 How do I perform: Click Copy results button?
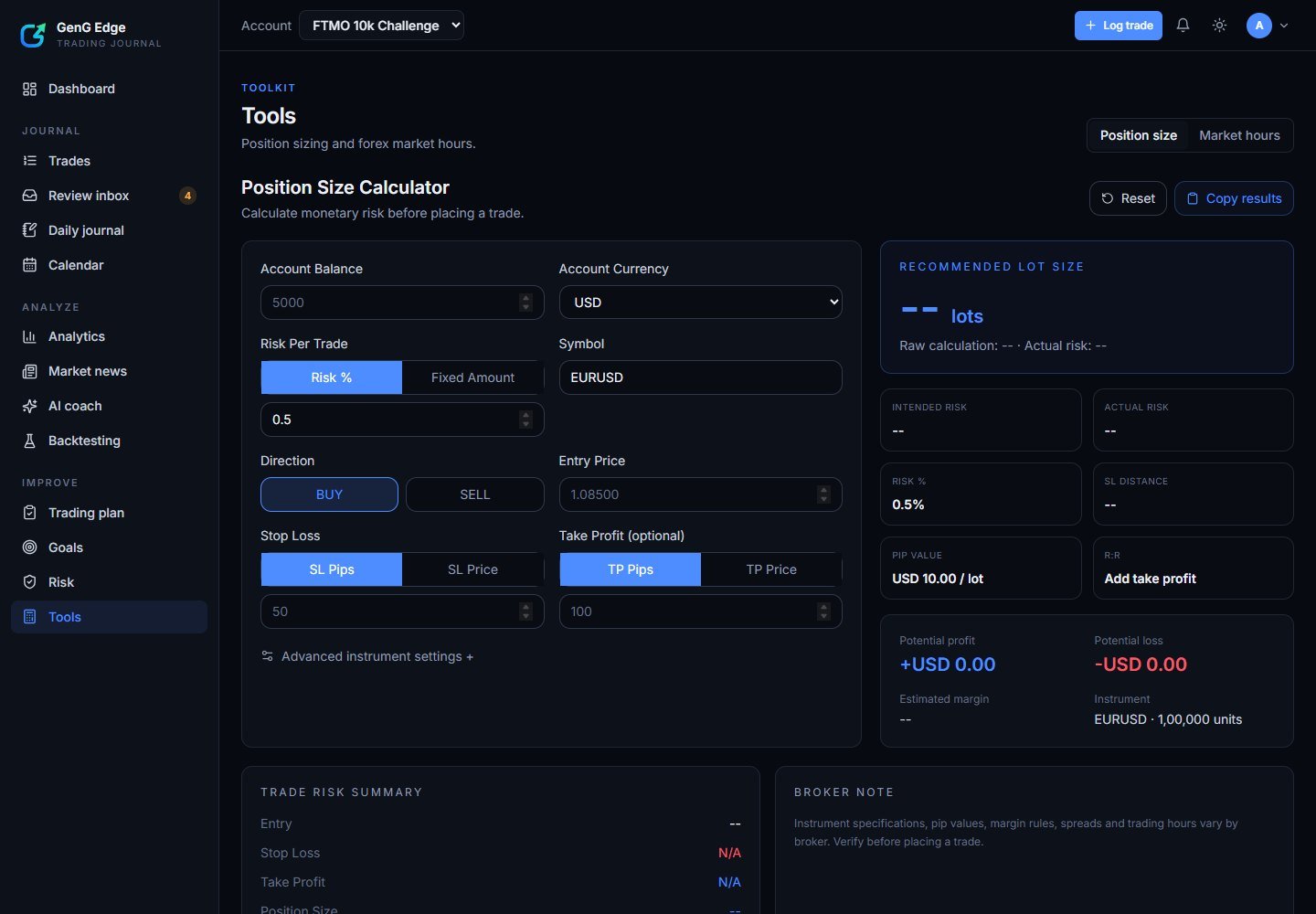pos(1234,198)
